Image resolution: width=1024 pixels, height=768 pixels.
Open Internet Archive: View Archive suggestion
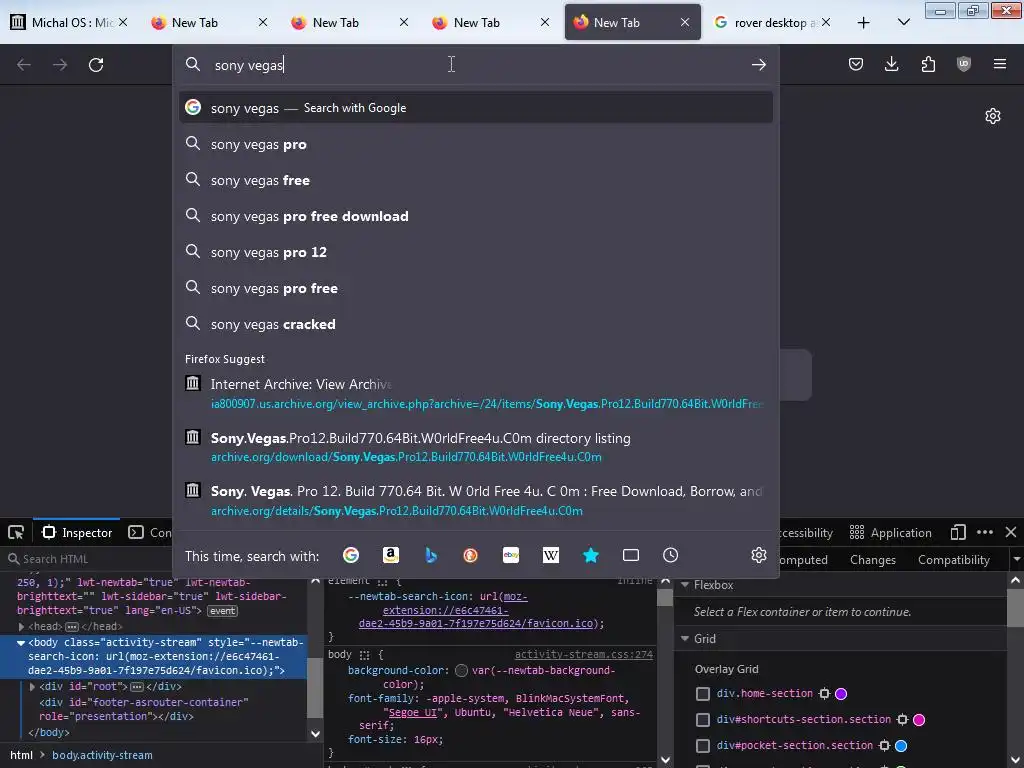(475, 393)
